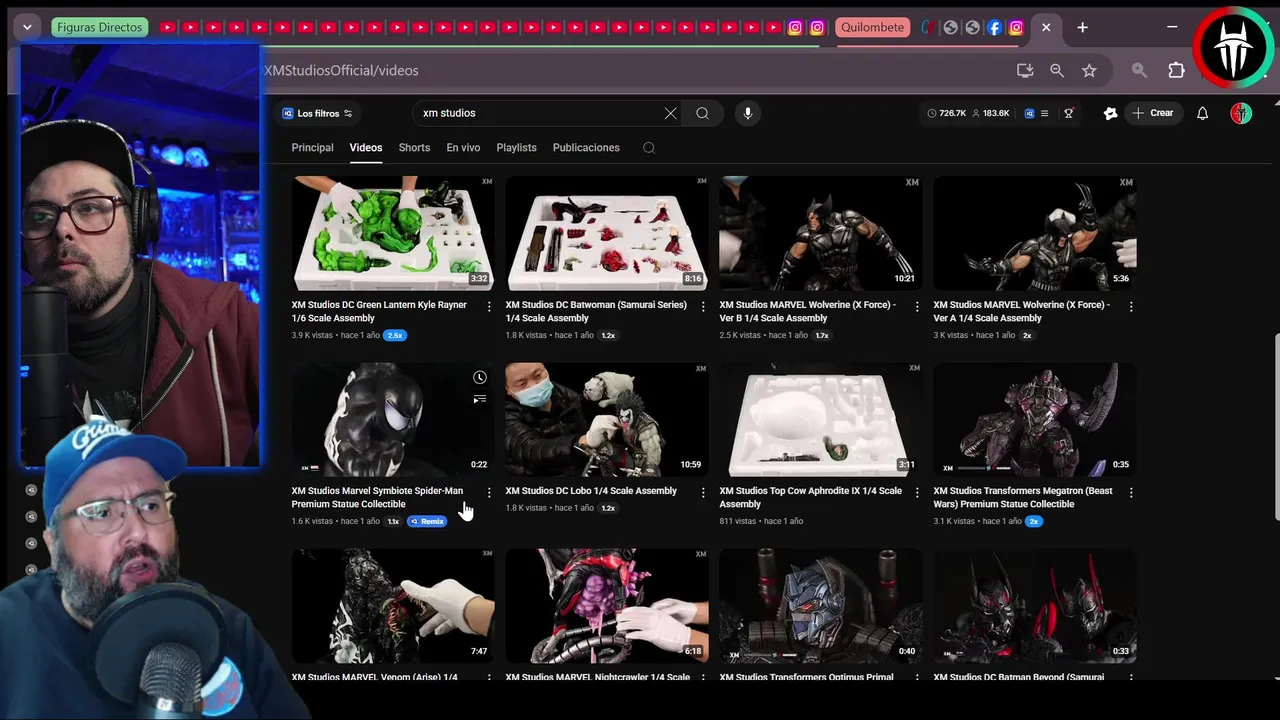
Task: Expand the Quilombete tab group
Action: tap(872, 28)
